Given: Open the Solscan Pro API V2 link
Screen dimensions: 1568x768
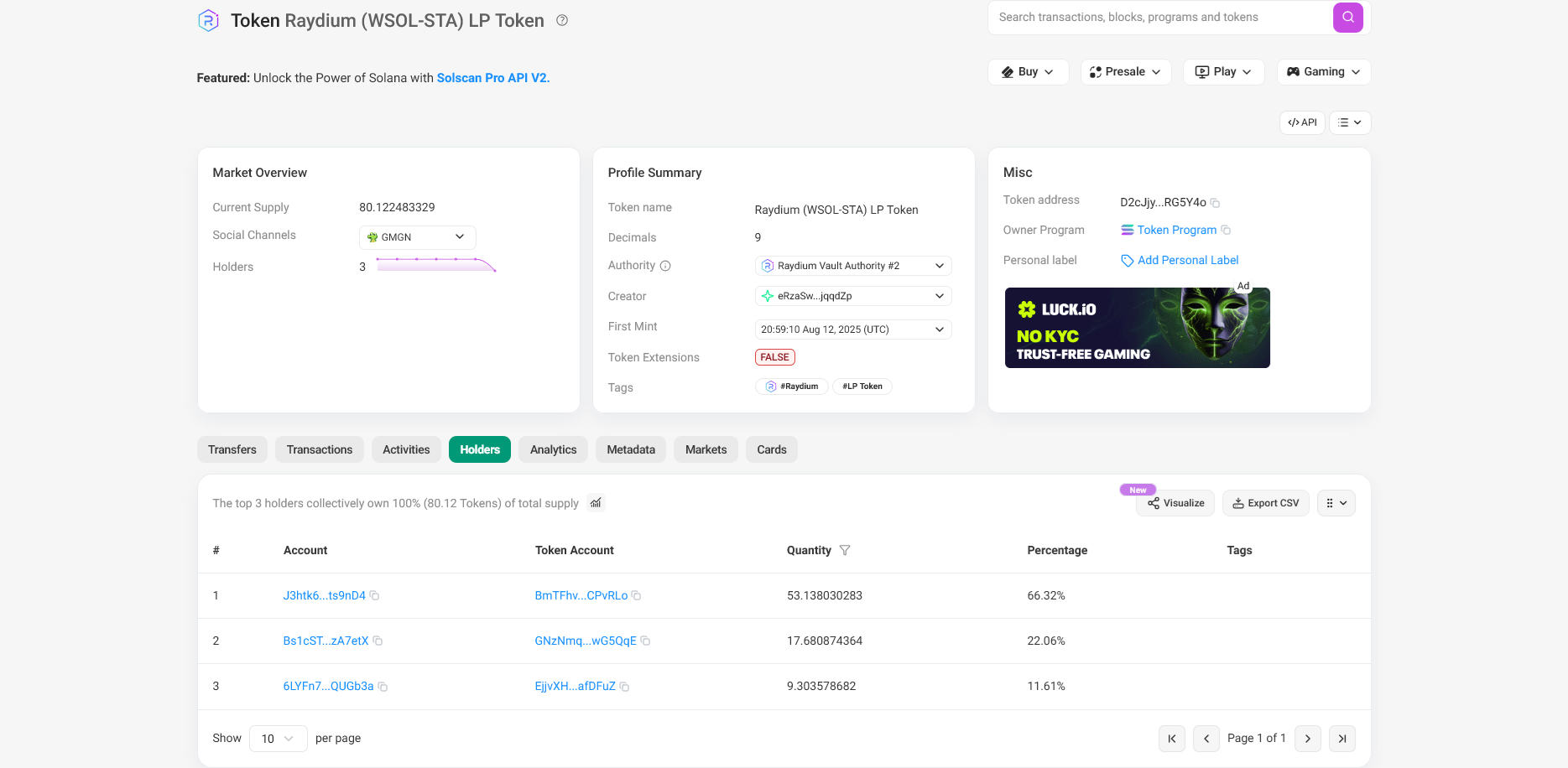Looking at the screenshot, I should (x=492, y=77).
